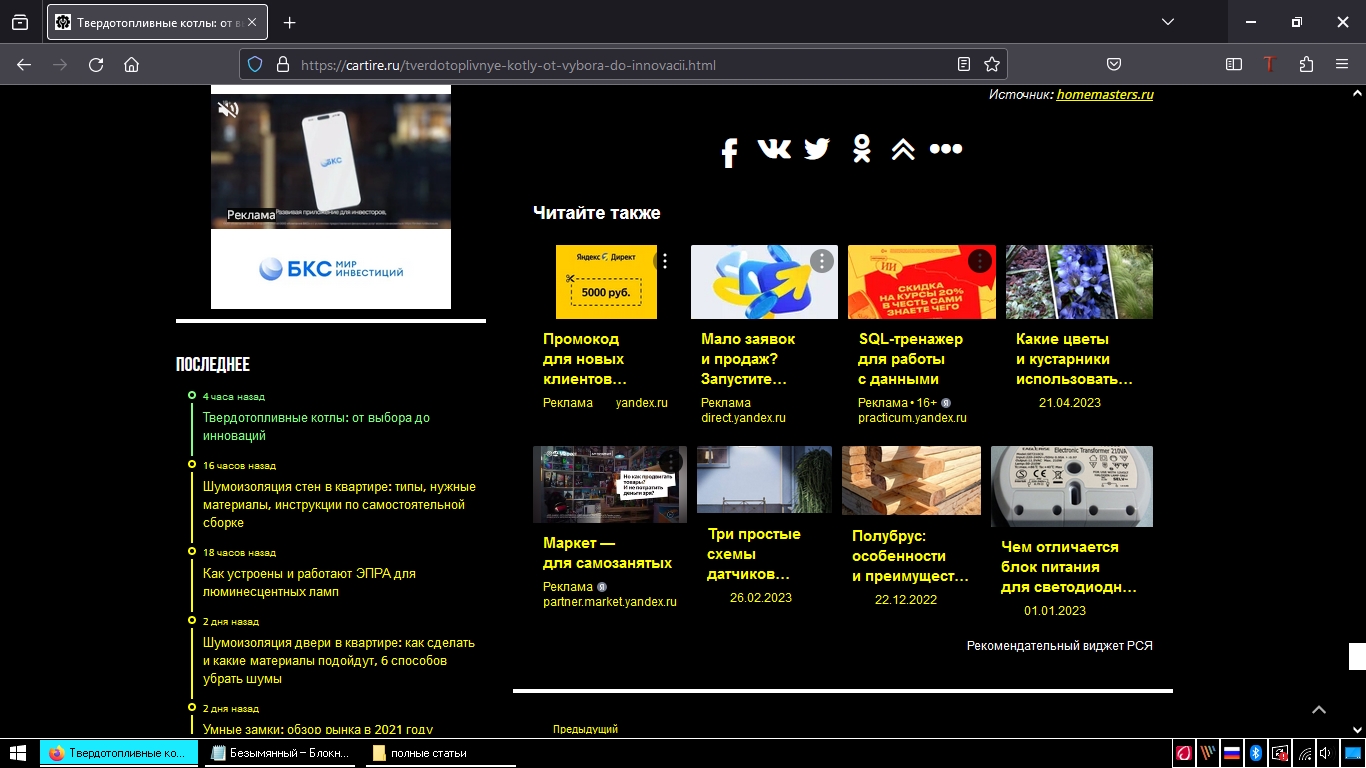Open Маркет — для самозанятых ad link

(x=607, y=553)
